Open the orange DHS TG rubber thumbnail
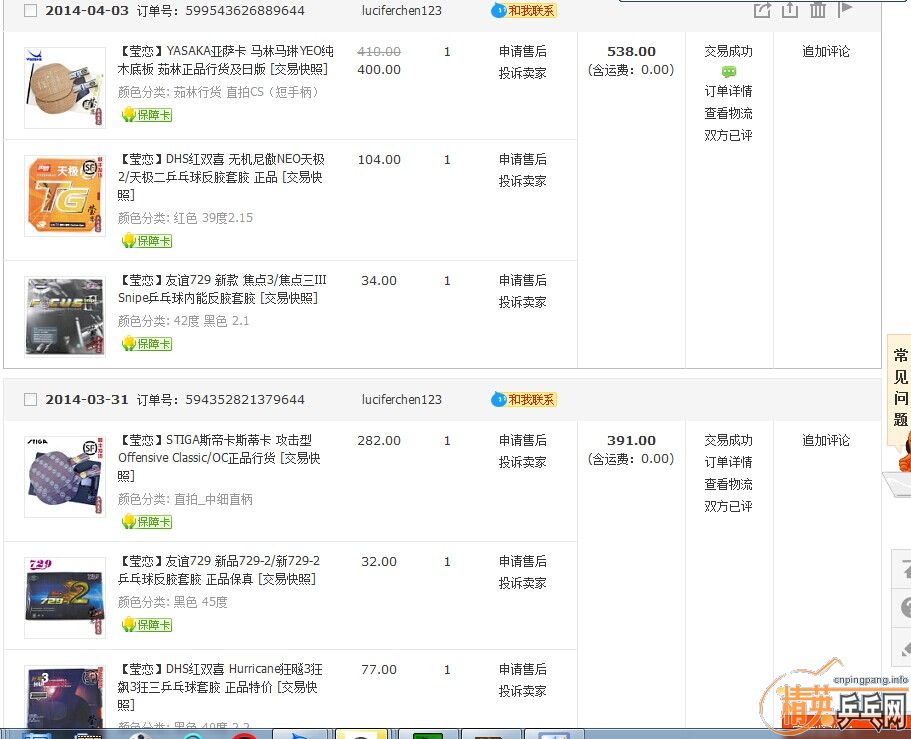Screen dimensions: 911x739 [x=64, y=196]
